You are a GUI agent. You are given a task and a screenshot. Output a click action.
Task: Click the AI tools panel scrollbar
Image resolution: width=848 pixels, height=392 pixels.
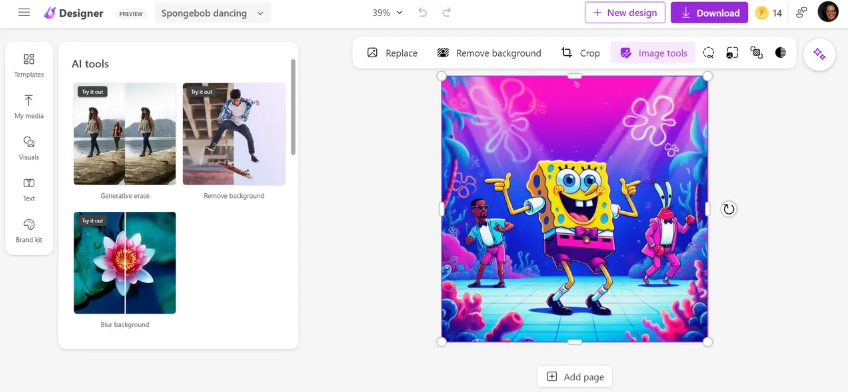pyautogui.click(x=293, y=107)
